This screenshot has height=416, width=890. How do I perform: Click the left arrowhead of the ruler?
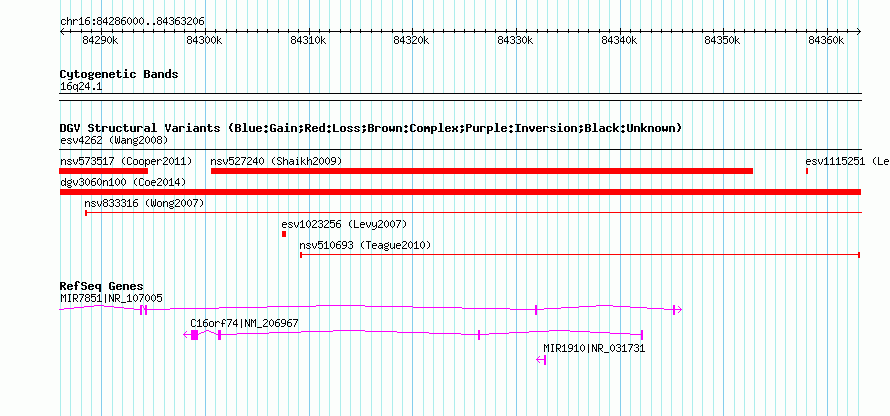tap(62, 31)
